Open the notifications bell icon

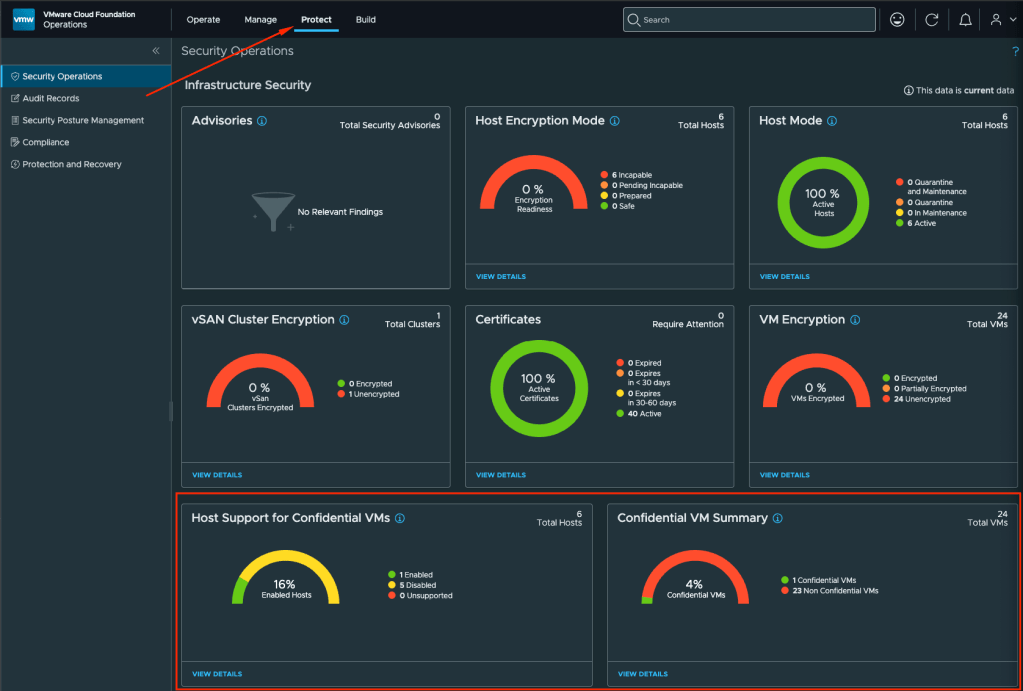966,20
